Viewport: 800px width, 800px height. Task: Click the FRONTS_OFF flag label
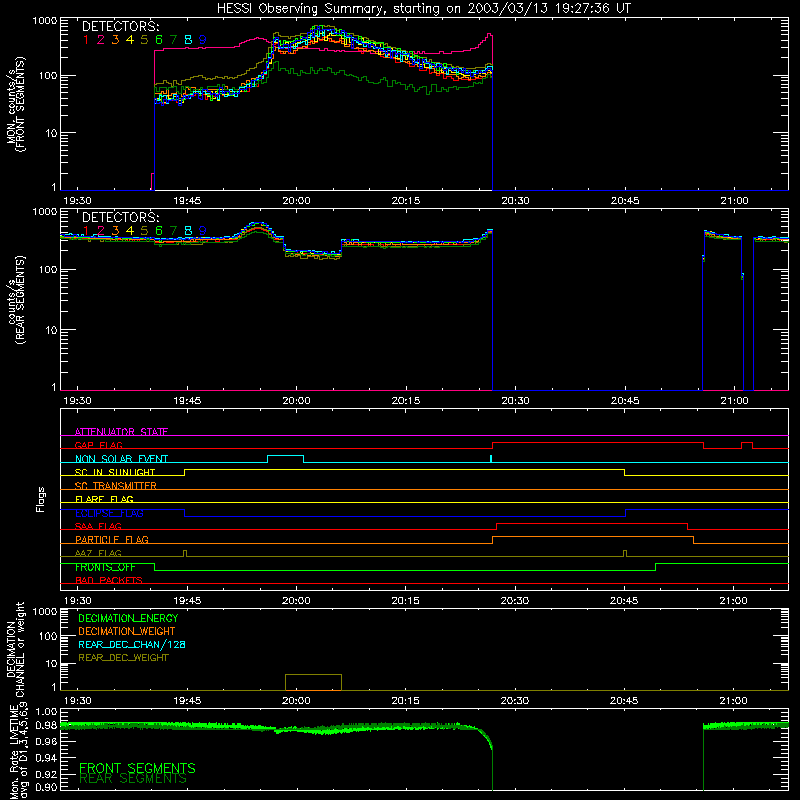point(105,567)
